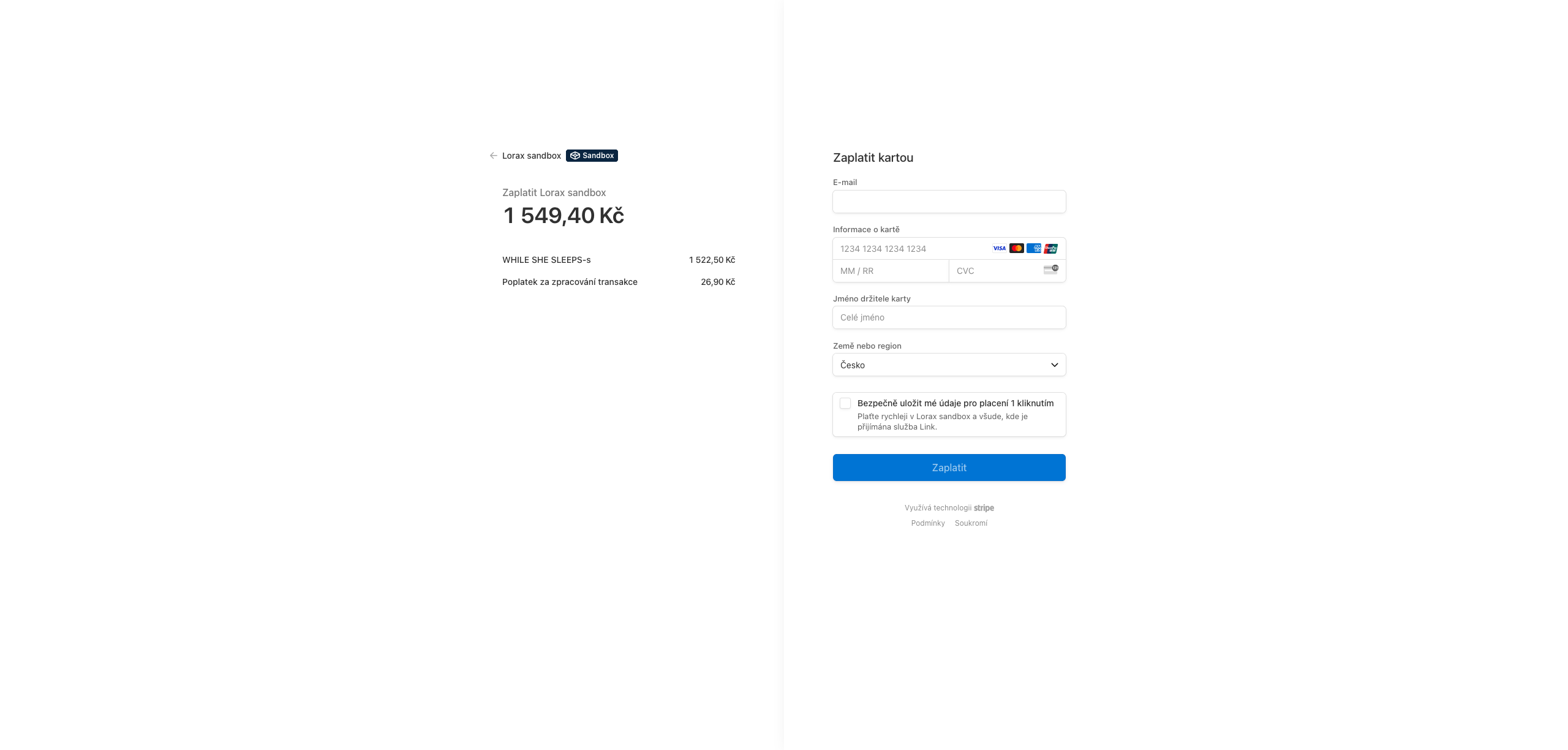Click the Mastercard logo
The height and width of the screenshot is (750, 1568).
1016,248
